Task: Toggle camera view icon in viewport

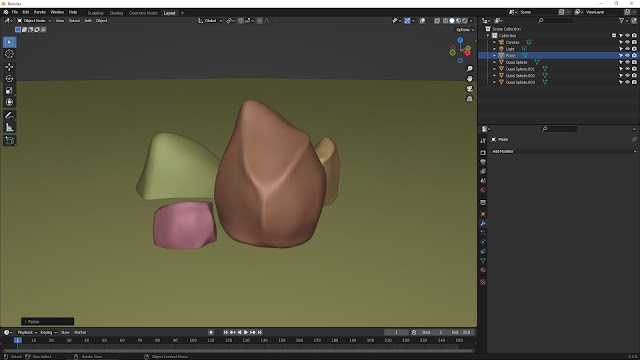Action: (x=470, y=89)
